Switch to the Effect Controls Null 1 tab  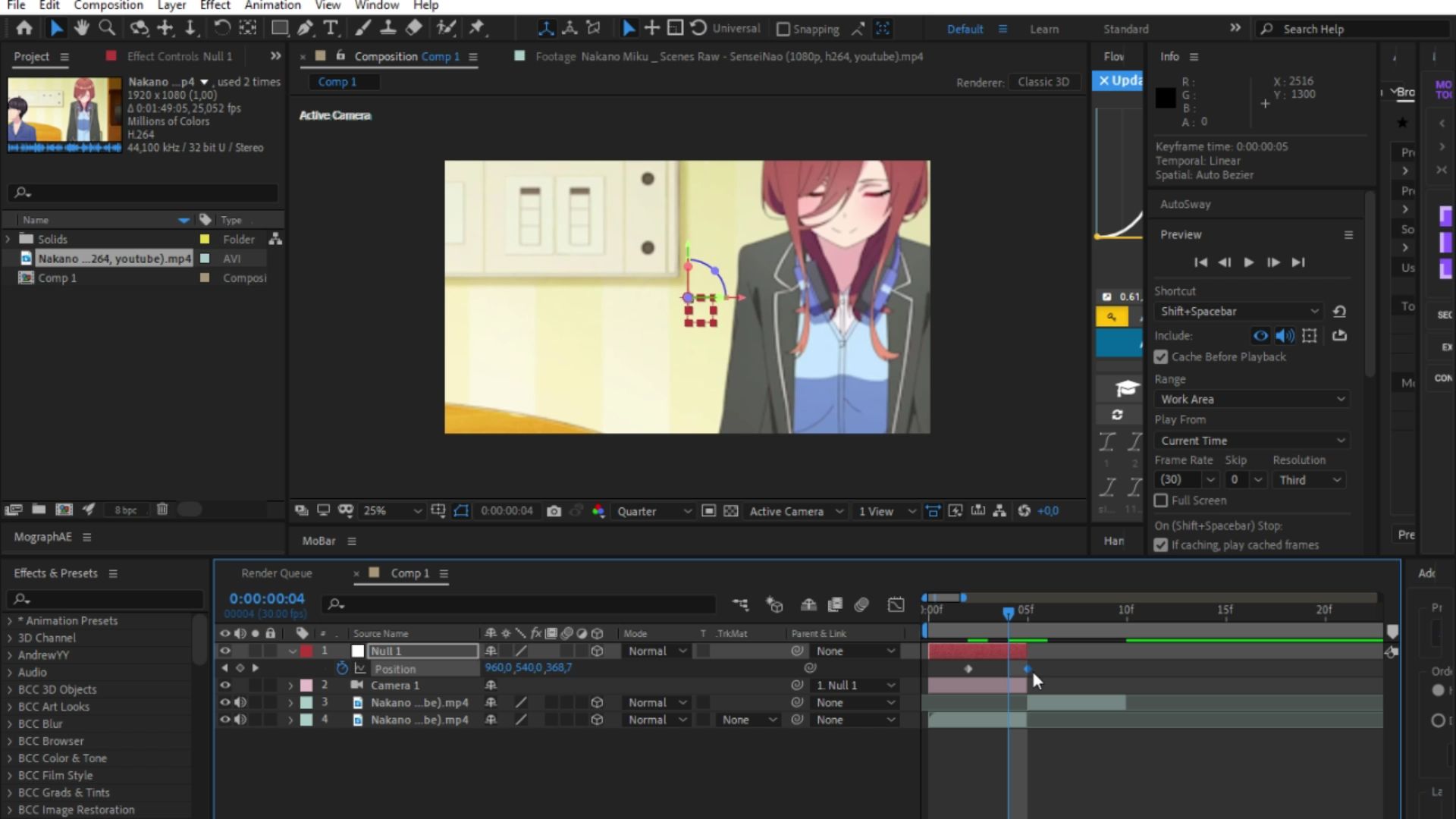coord(180,57)
